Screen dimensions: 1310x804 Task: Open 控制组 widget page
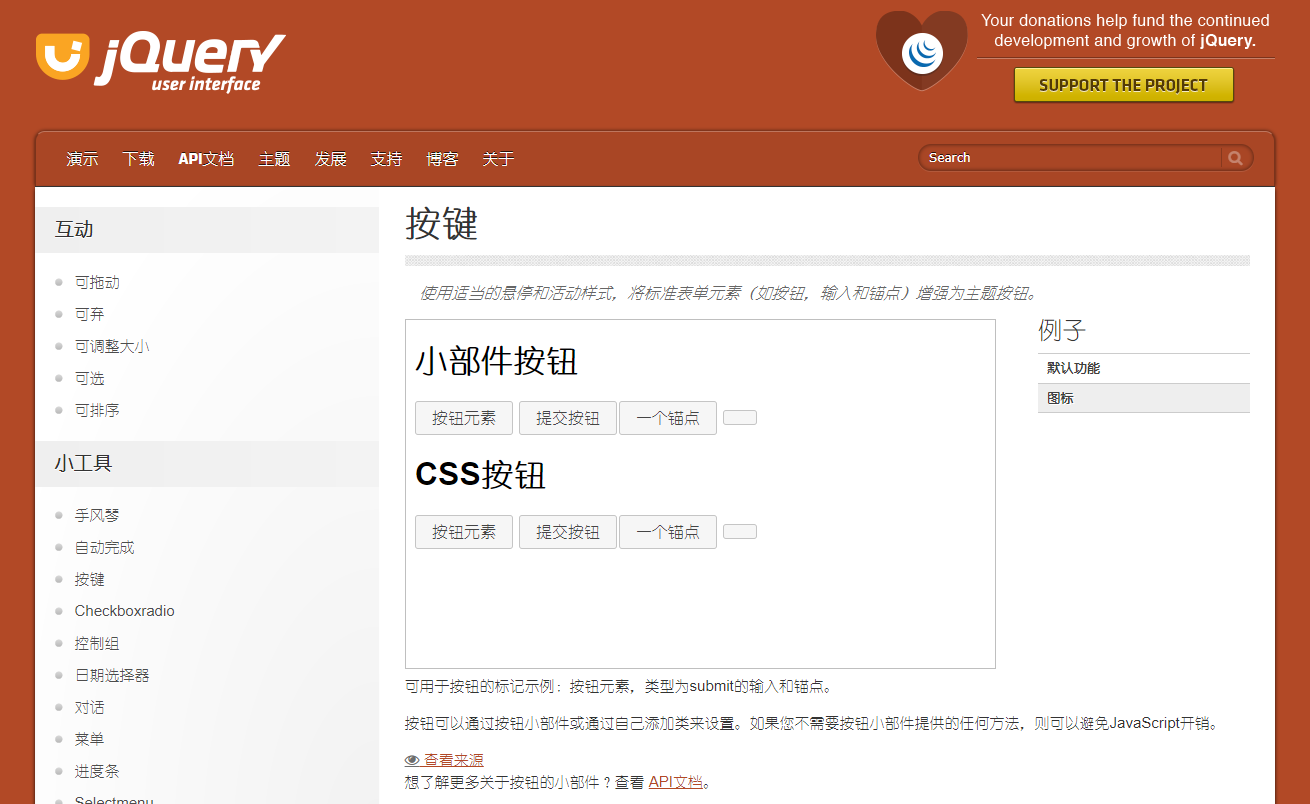[x=97, y=644]
